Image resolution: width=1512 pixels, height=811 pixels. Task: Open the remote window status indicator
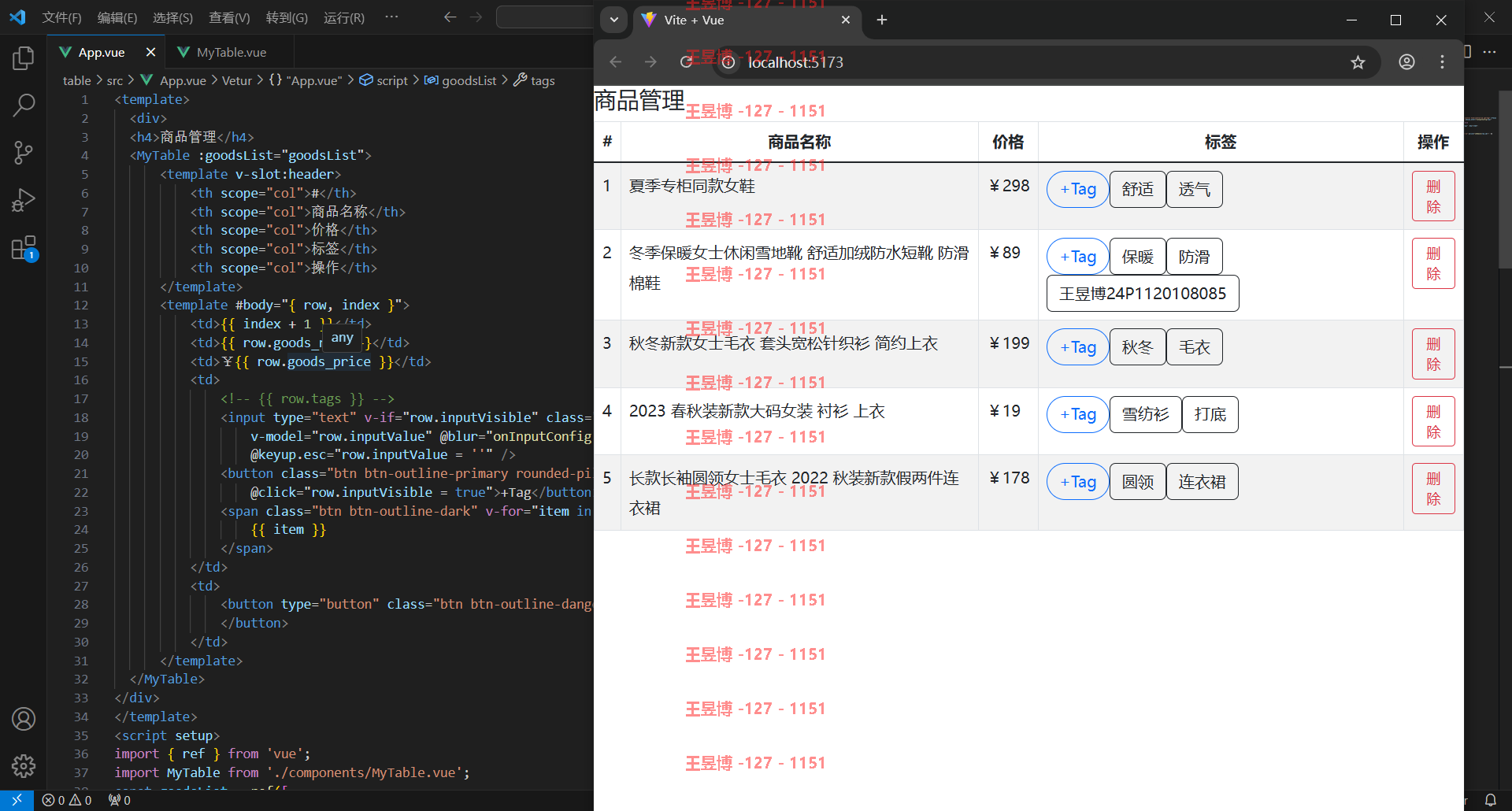pos(17,800)
